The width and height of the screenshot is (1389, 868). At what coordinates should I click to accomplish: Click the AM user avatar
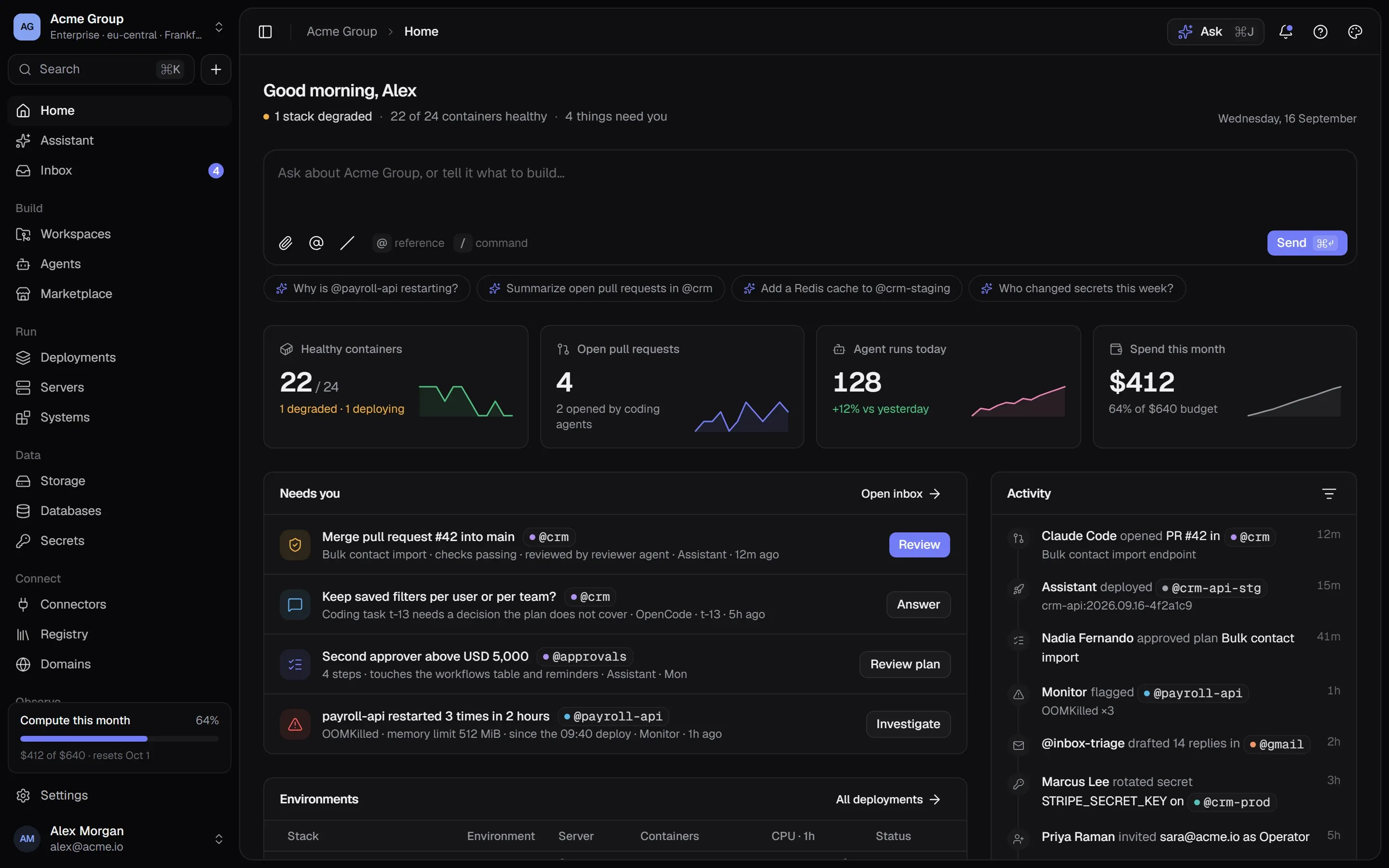coord(27,839)
